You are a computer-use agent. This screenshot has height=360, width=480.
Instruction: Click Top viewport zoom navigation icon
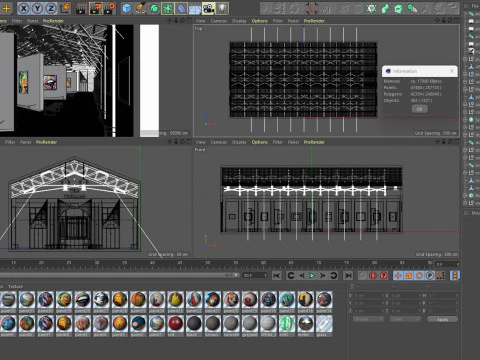coord(444,21)
